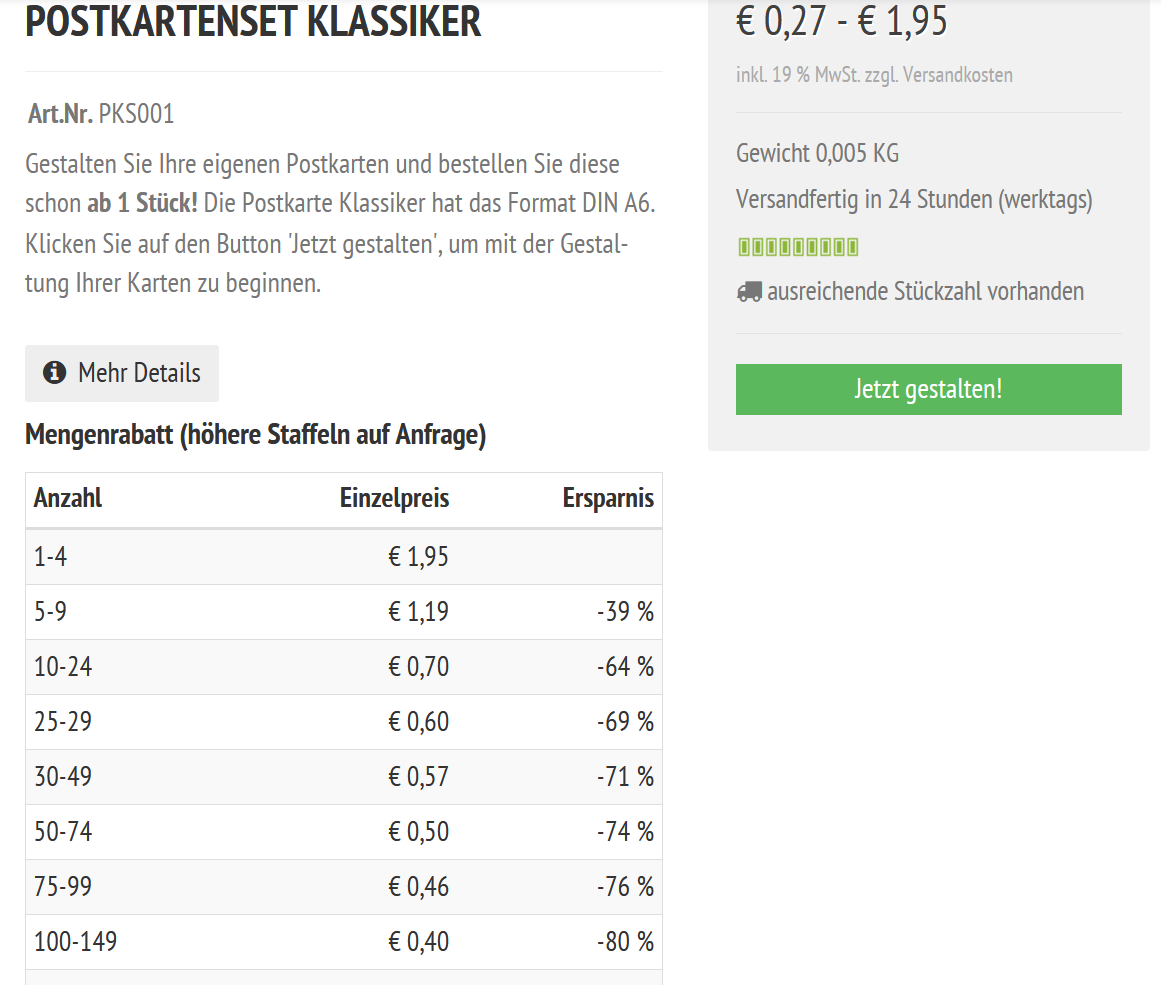This screenshot has width=1161, height=985.
Task: Click the € 0,27 - € 1,95 price range
Action: tap(842, 22)
